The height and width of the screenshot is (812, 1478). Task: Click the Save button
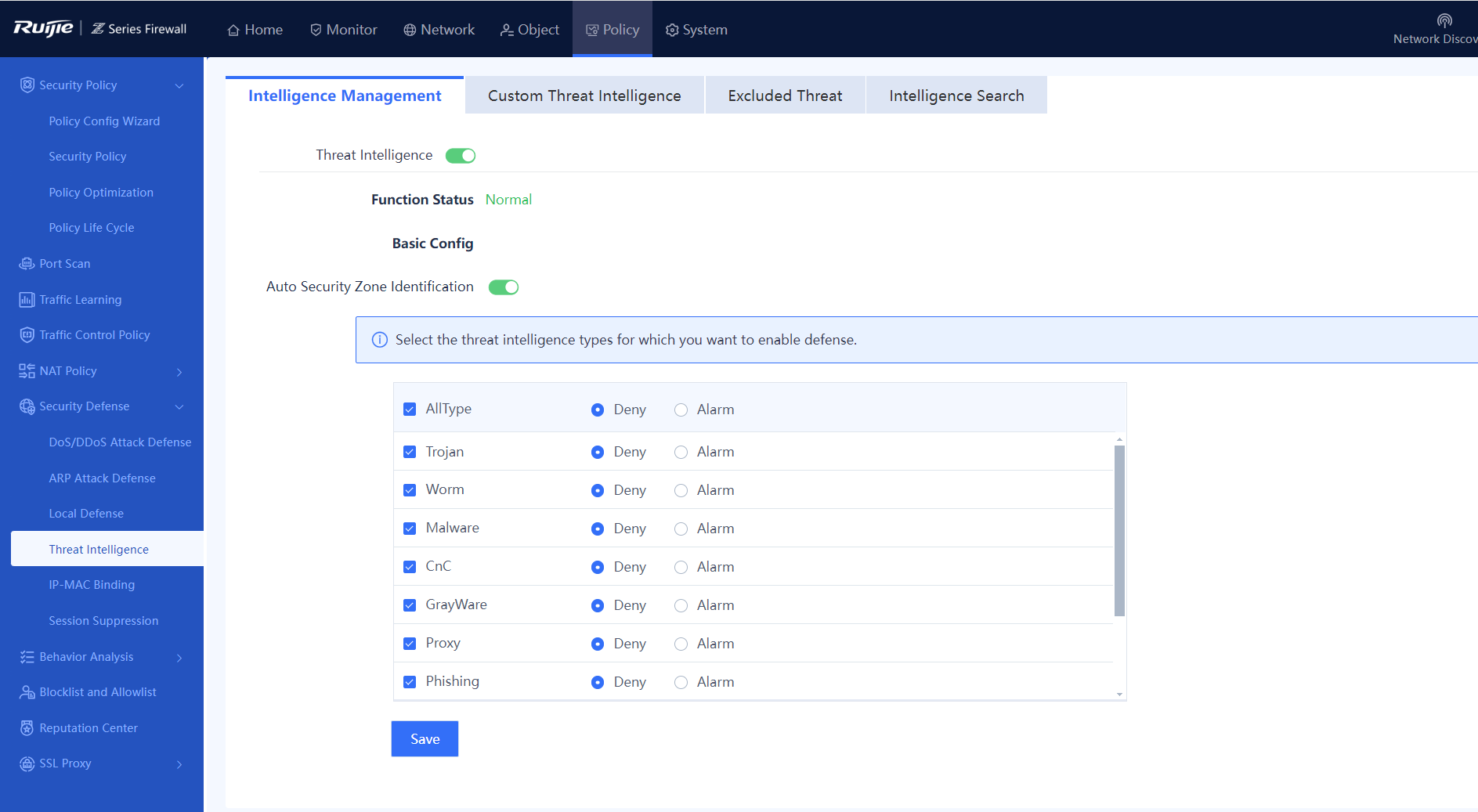(x=425, y=738)
